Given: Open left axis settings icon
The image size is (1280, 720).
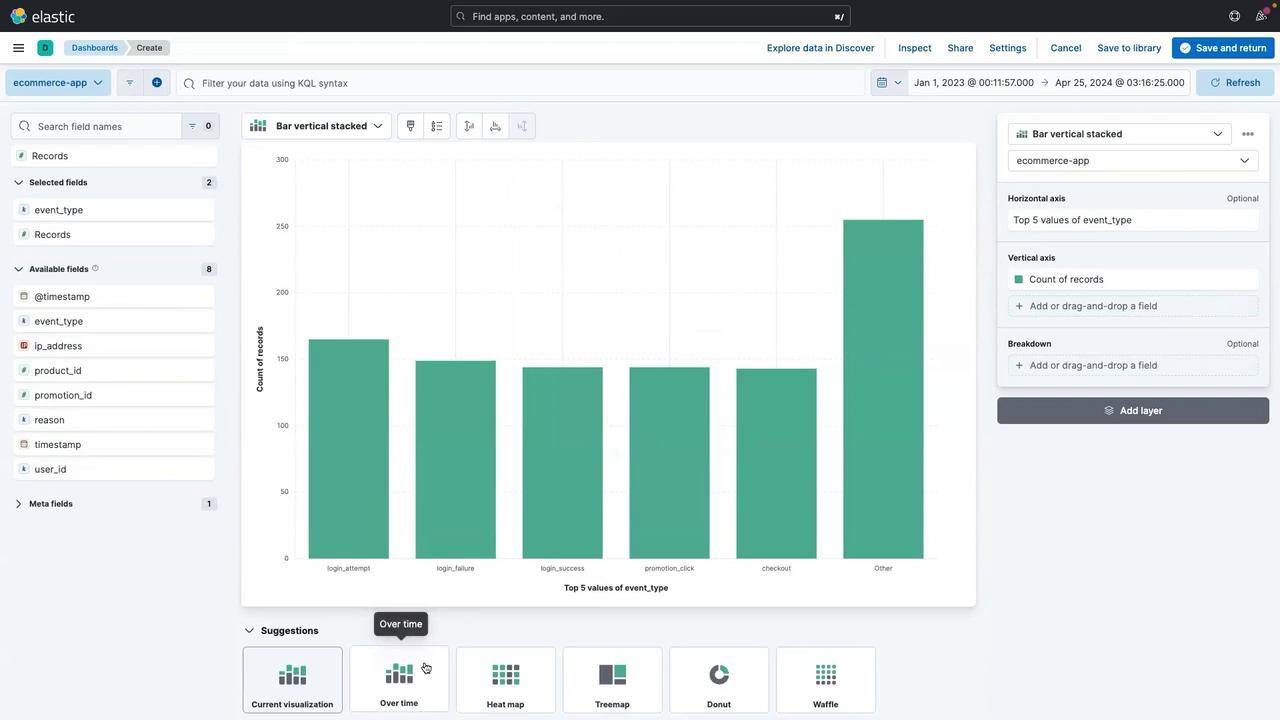Looking at the screenshot, I should 469,126.
